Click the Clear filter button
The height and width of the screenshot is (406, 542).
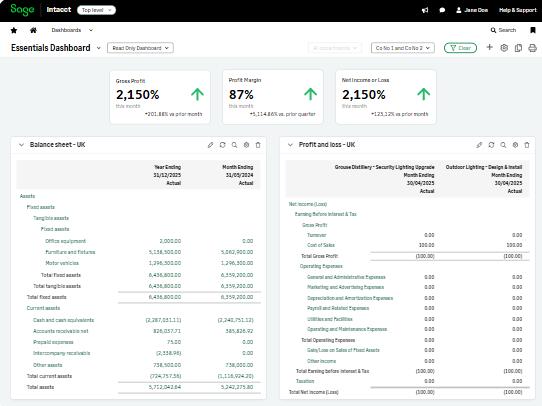click(x=460, y=48)
